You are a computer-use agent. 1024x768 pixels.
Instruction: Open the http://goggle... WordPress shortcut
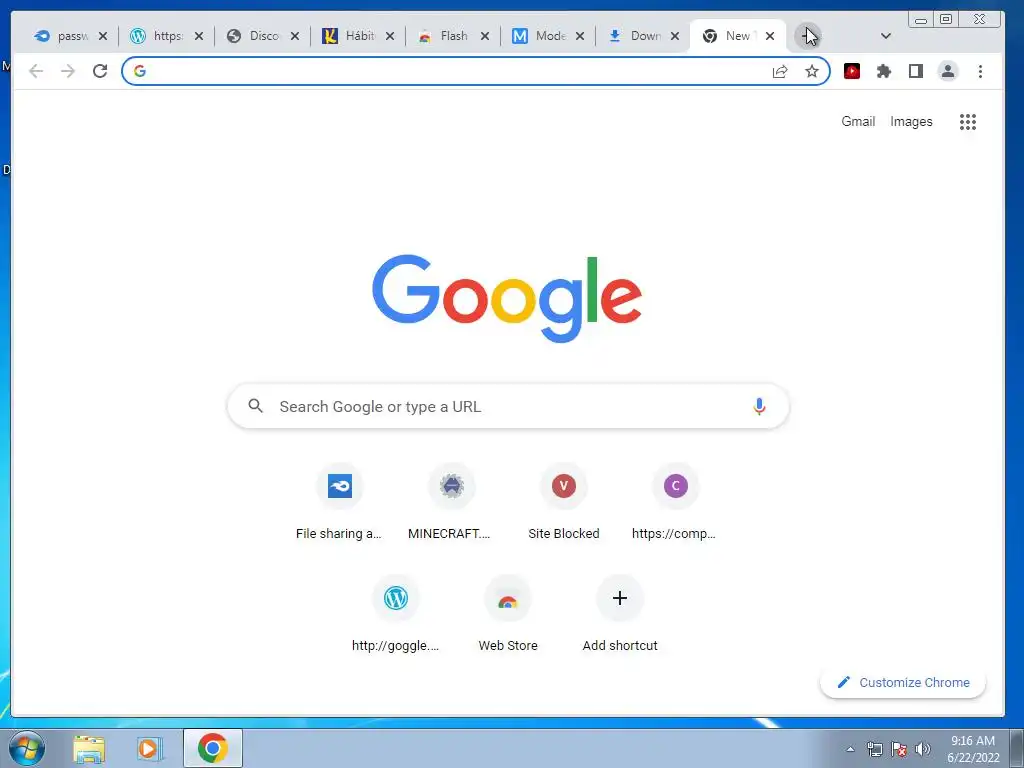coord(395,615)
